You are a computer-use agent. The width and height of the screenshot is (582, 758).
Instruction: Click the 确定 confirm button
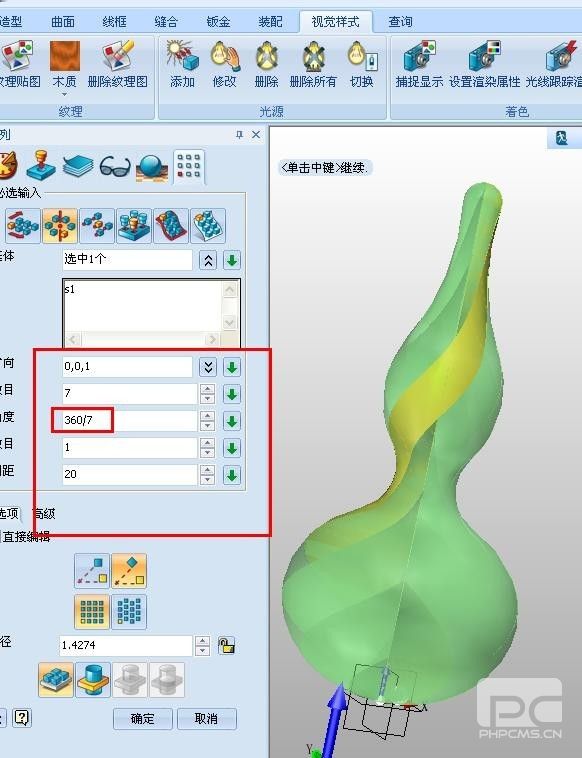[143, 719]
